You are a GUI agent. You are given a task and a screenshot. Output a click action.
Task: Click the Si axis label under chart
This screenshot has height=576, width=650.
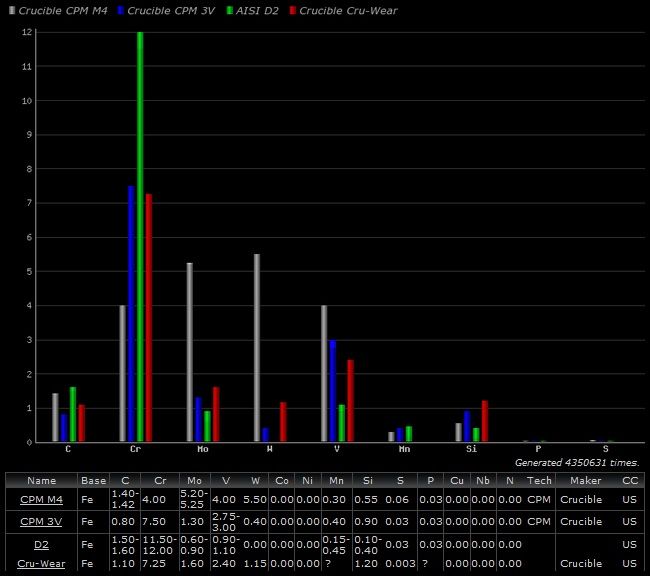[x=471, y=449]
